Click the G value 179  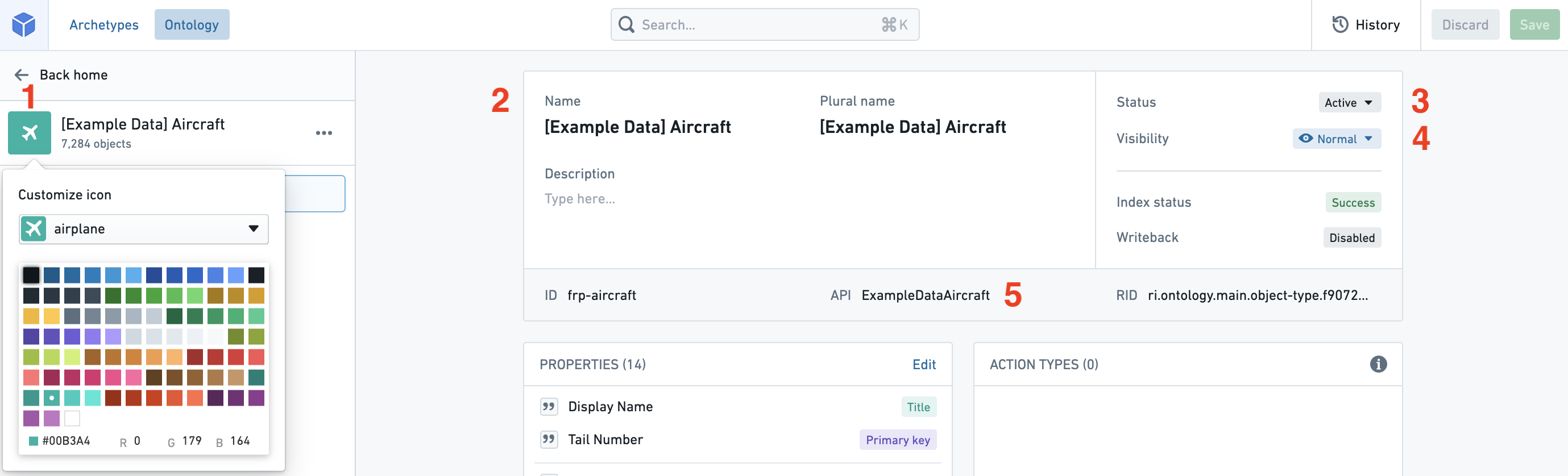click(192, 441)
